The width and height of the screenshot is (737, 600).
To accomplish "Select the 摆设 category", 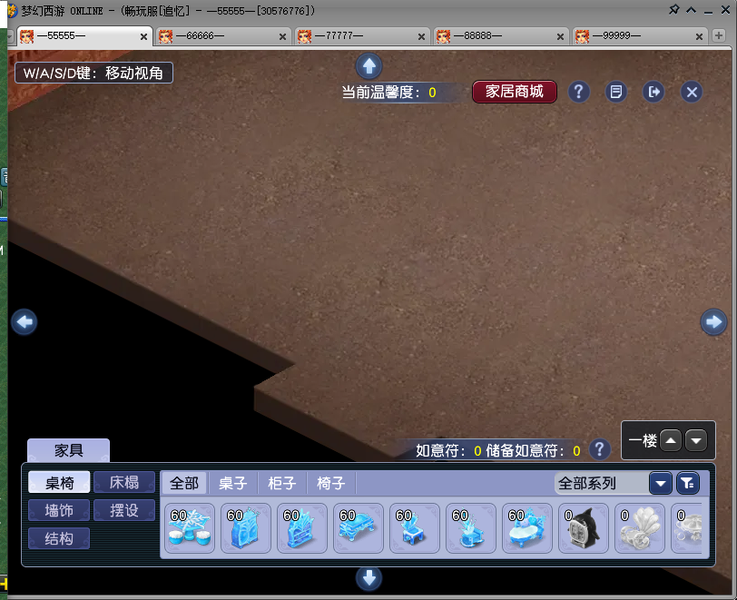I will point(124,510).
